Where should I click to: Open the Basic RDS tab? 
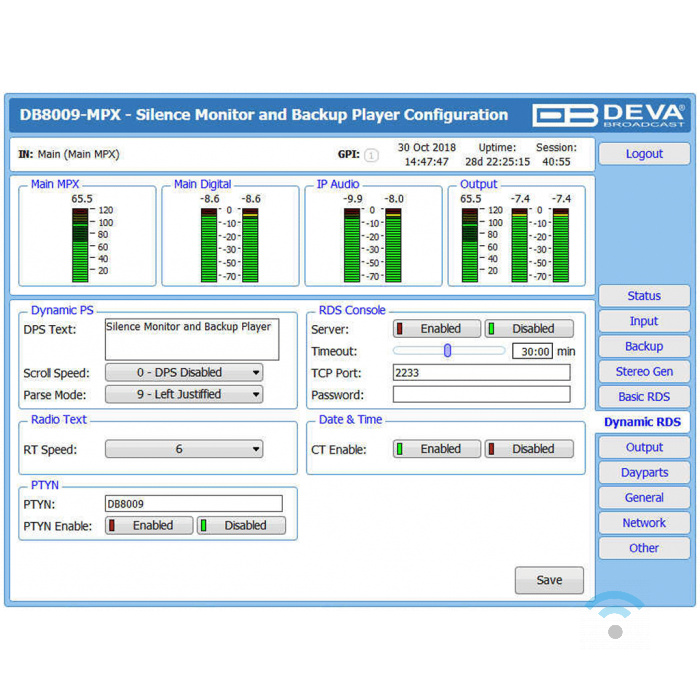[644, 397]
